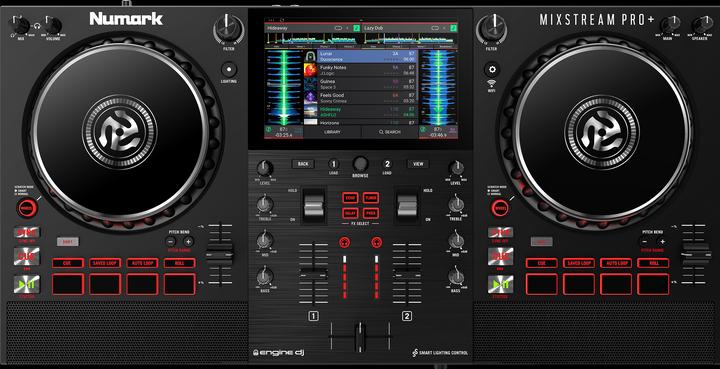Toggle the LIGHTING button
Image resolution: width=720 pixels, height=369 pixels.
pyautogui.click(x=229, y=70)
